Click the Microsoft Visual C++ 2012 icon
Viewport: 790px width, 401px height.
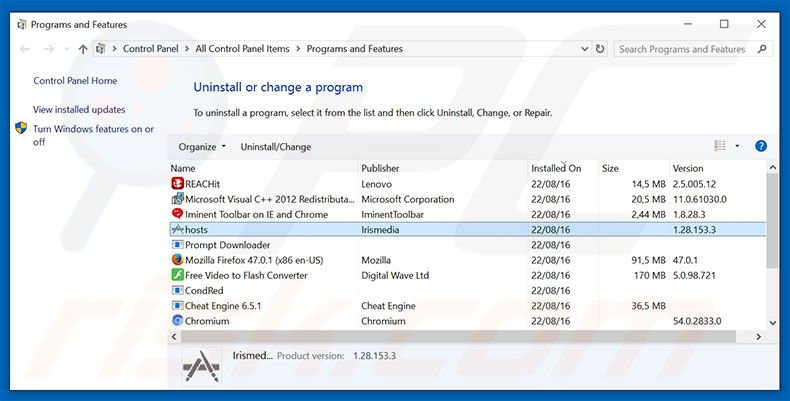[x=177, y=199]
